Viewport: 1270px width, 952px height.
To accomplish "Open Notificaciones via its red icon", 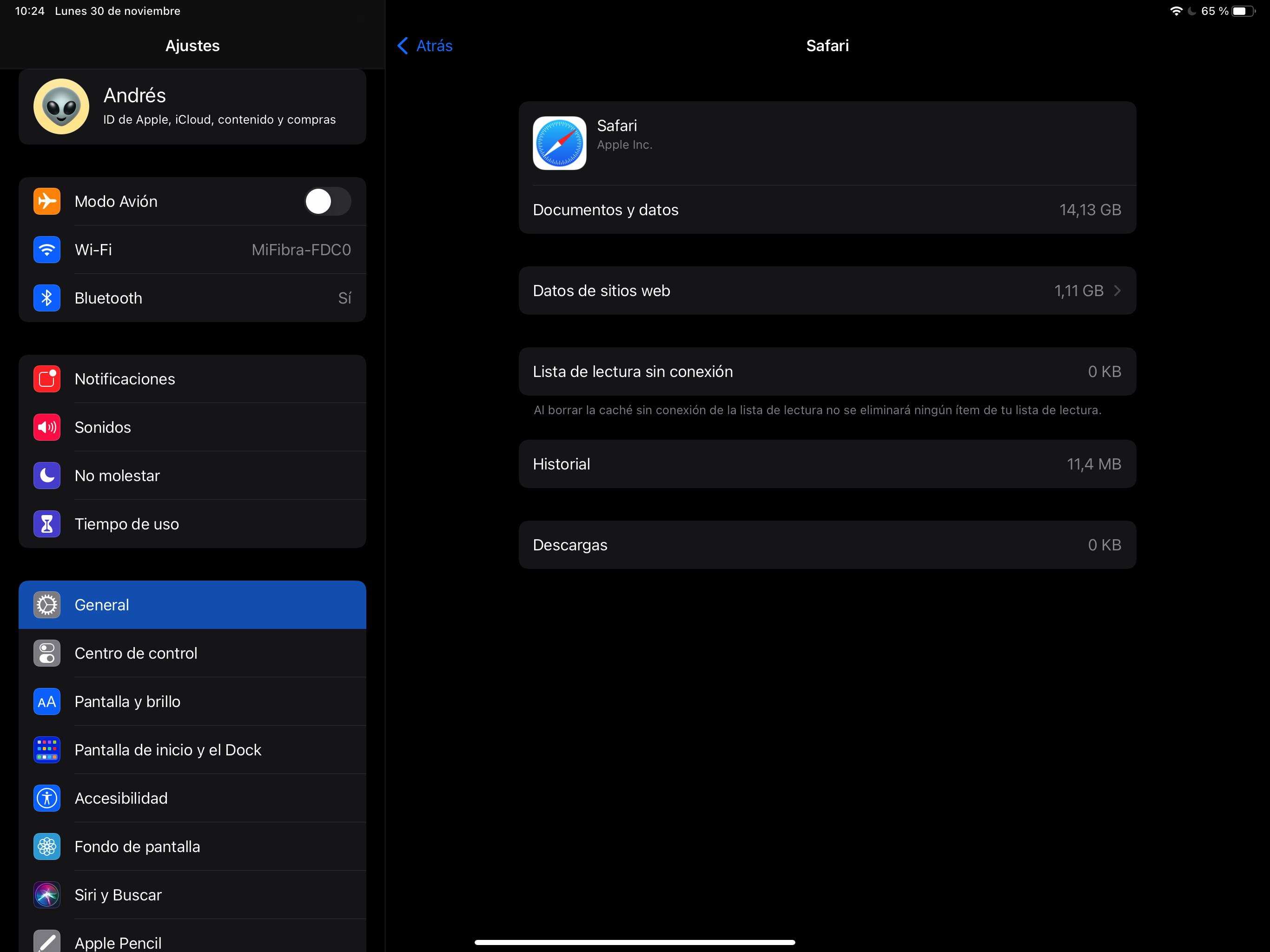I will (x=46, y=379).
